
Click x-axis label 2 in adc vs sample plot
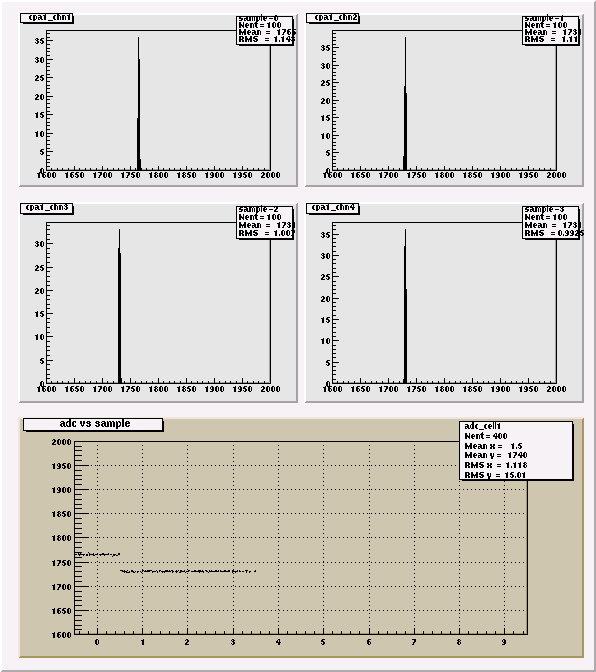point(187,642)
